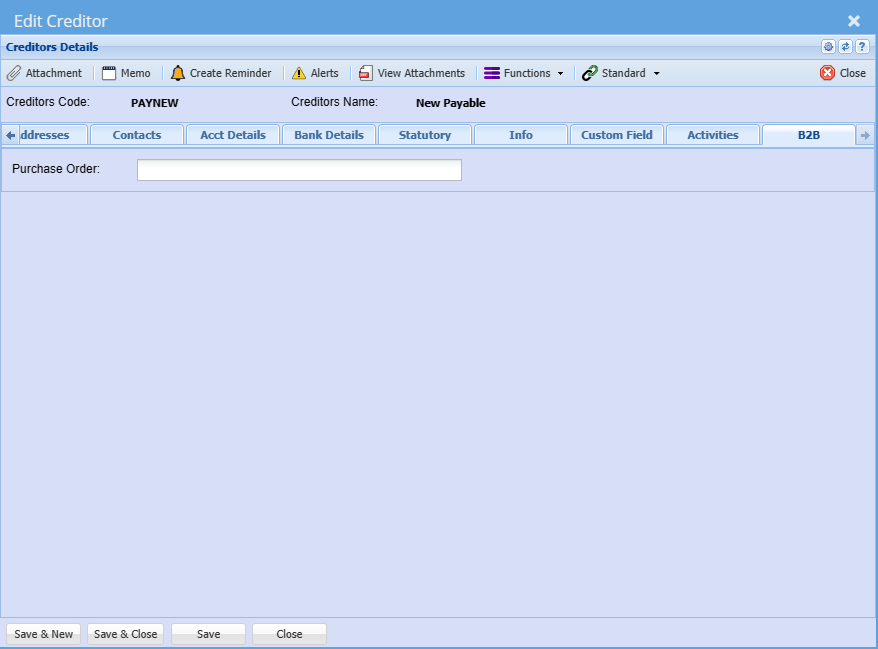878x649 pixels.
Task: Close the Edit Creditor dialog window
Action: point(853,21)
